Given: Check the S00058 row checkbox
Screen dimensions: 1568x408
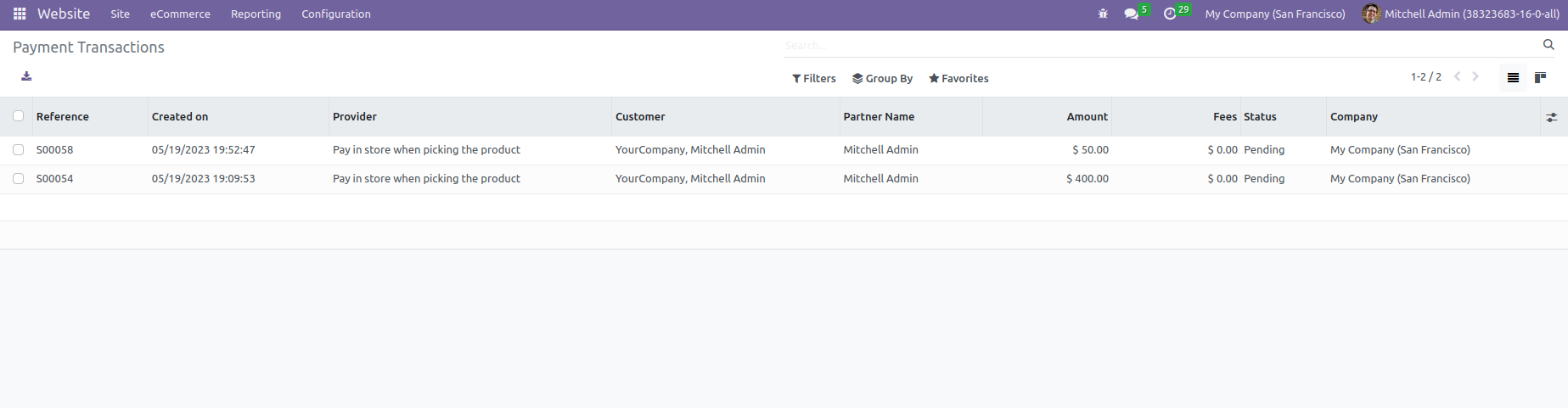Looking at the screenshot, I should [19, 149].
